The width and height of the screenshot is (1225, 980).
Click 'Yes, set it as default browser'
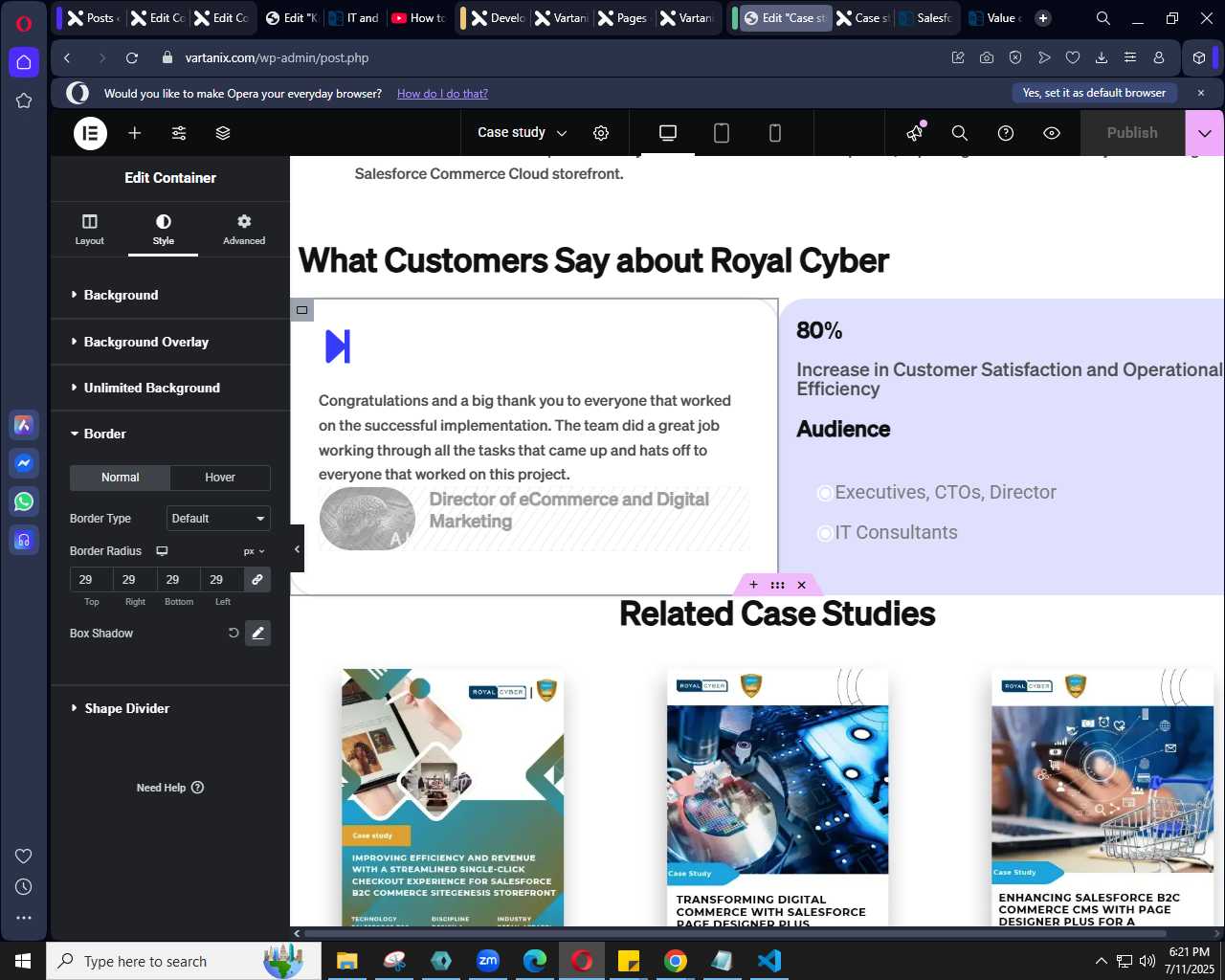[1094, 93]
